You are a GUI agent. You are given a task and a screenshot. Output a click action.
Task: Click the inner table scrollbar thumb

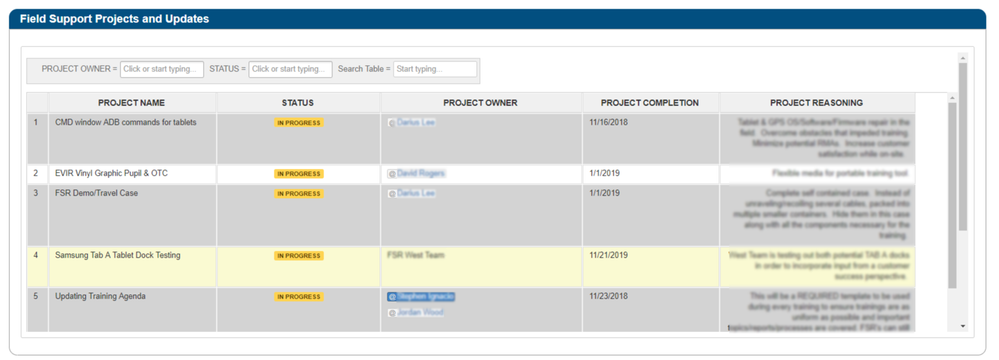point(952,195)
